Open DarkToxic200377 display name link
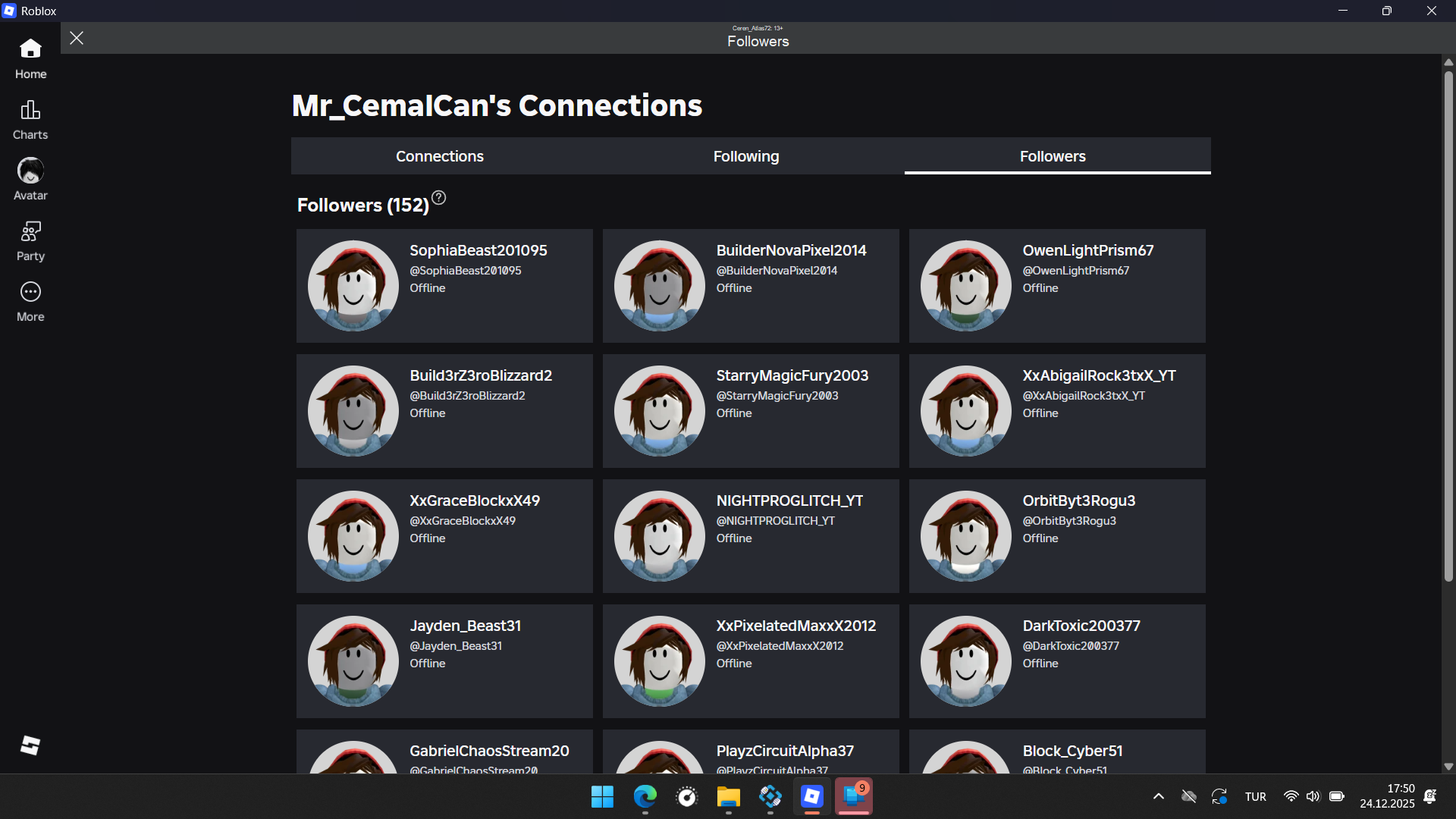Image resolution: width=1456 pixels, height=819 pixels. (1081, 626)
